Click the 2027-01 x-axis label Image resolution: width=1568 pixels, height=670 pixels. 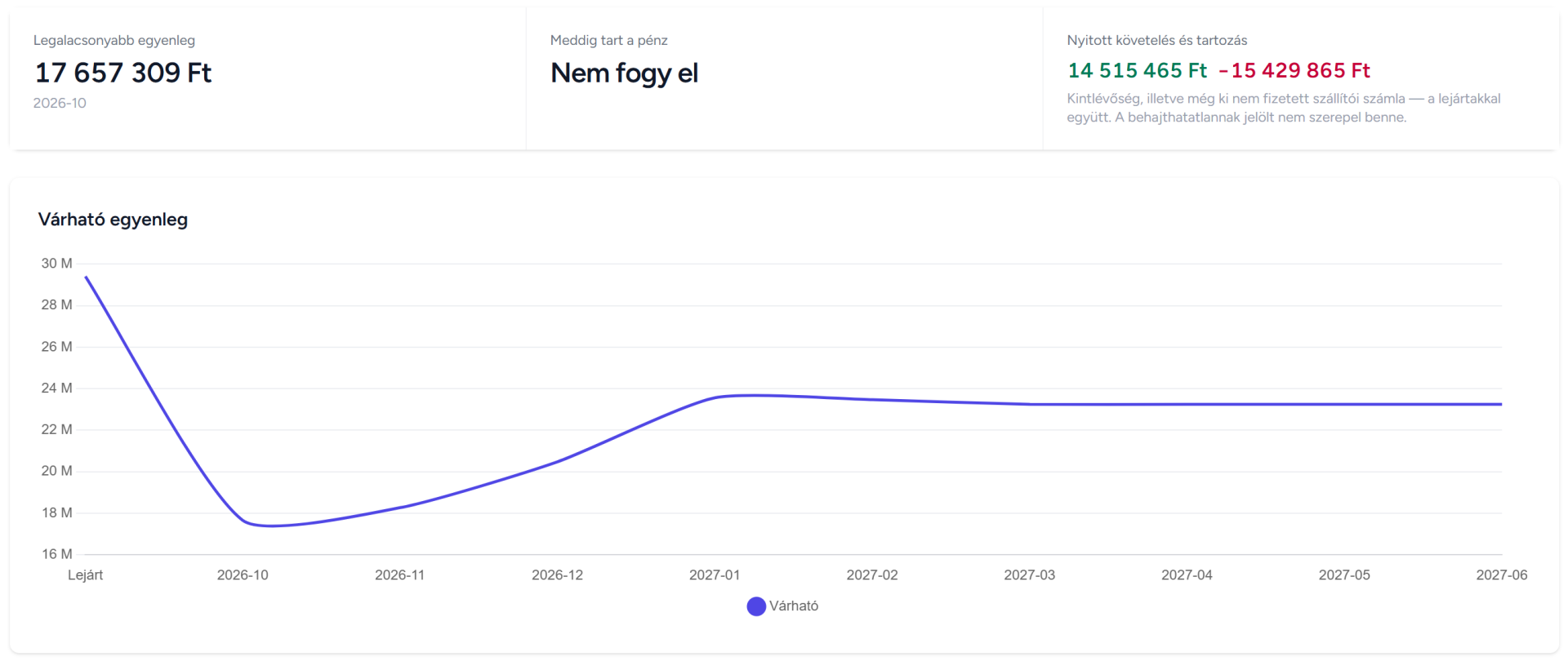(715, 575)
